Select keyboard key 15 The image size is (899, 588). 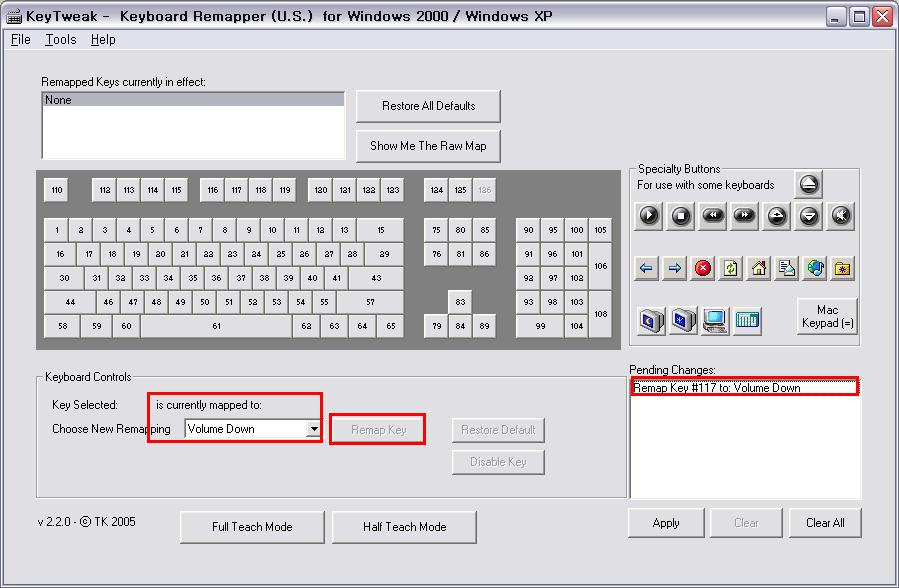click(x=381, y=230)
